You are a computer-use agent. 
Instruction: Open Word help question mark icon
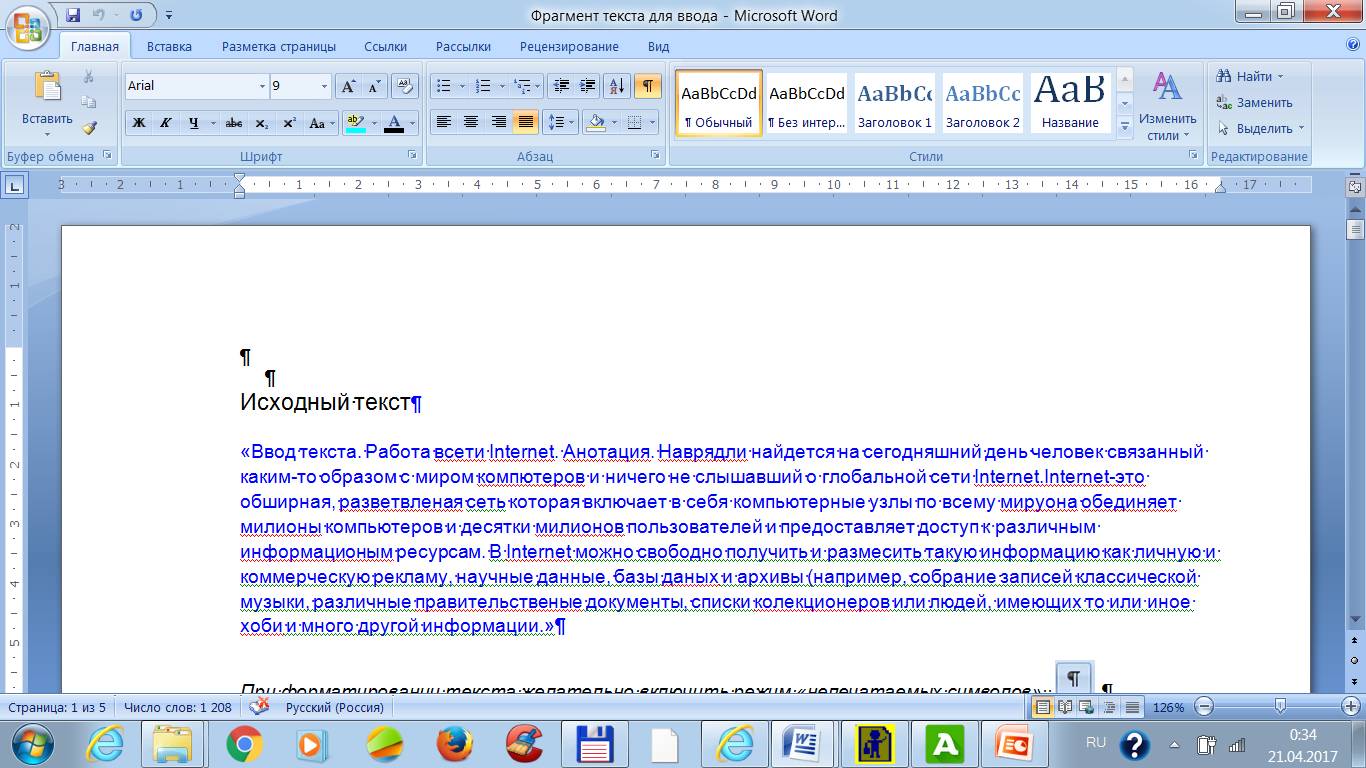click(x=1352, y=46)
